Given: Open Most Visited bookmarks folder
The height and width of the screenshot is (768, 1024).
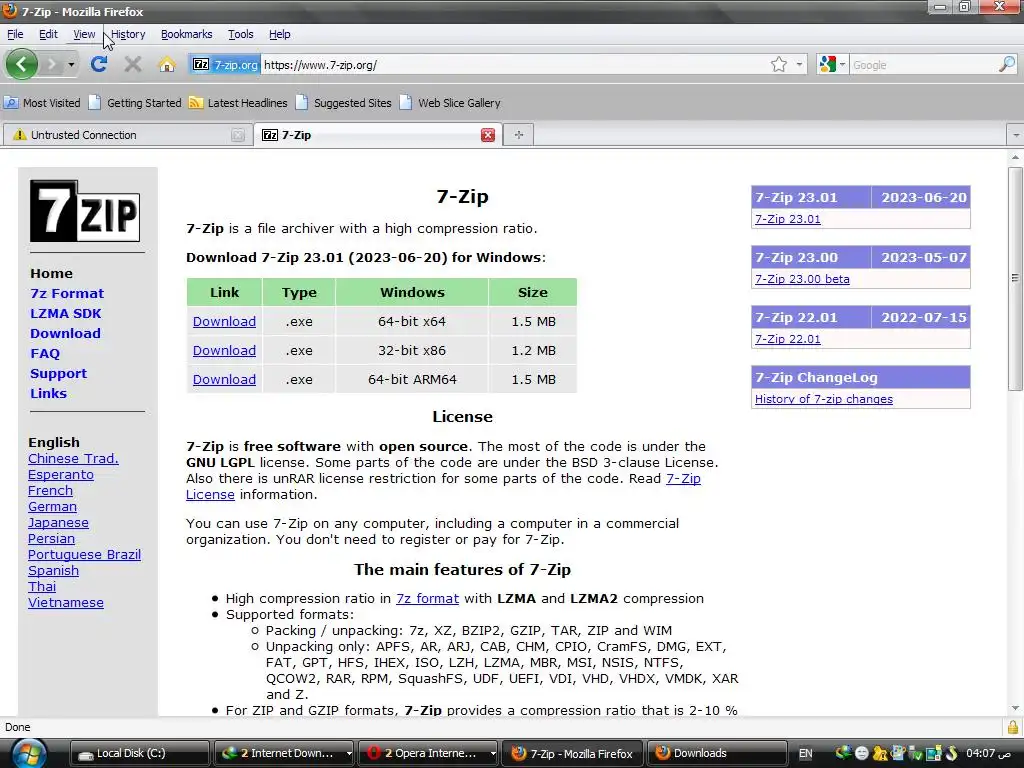Looking at the screenshot, I should click(42, 103).
